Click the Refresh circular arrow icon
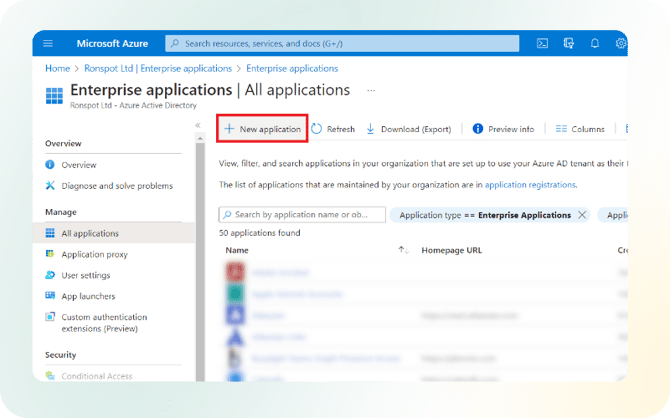Screen dimensions: 670x418 (316, 129)
